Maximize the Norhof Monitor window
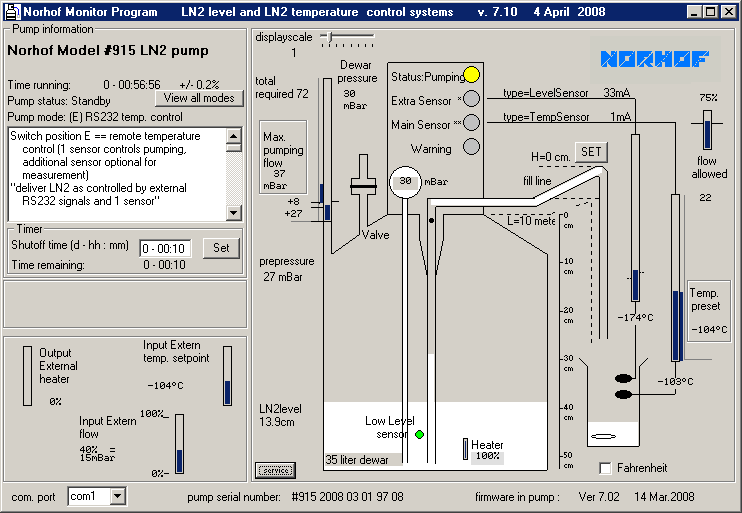The height and width of the screenshot is (513, 742). pos(711,12)
